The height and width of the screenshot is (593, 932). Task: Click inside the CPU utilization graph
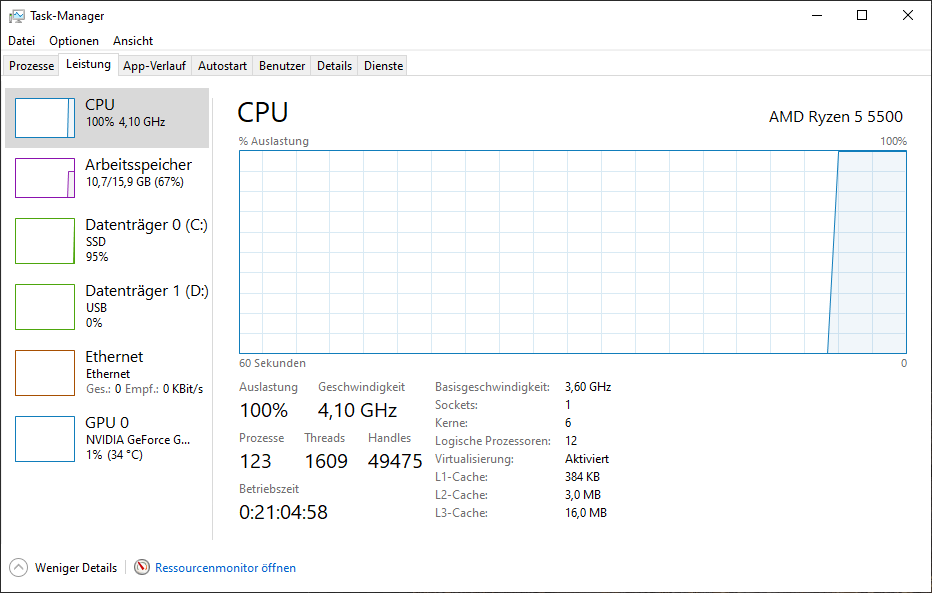pyautogui.click(x=570, y=250)
